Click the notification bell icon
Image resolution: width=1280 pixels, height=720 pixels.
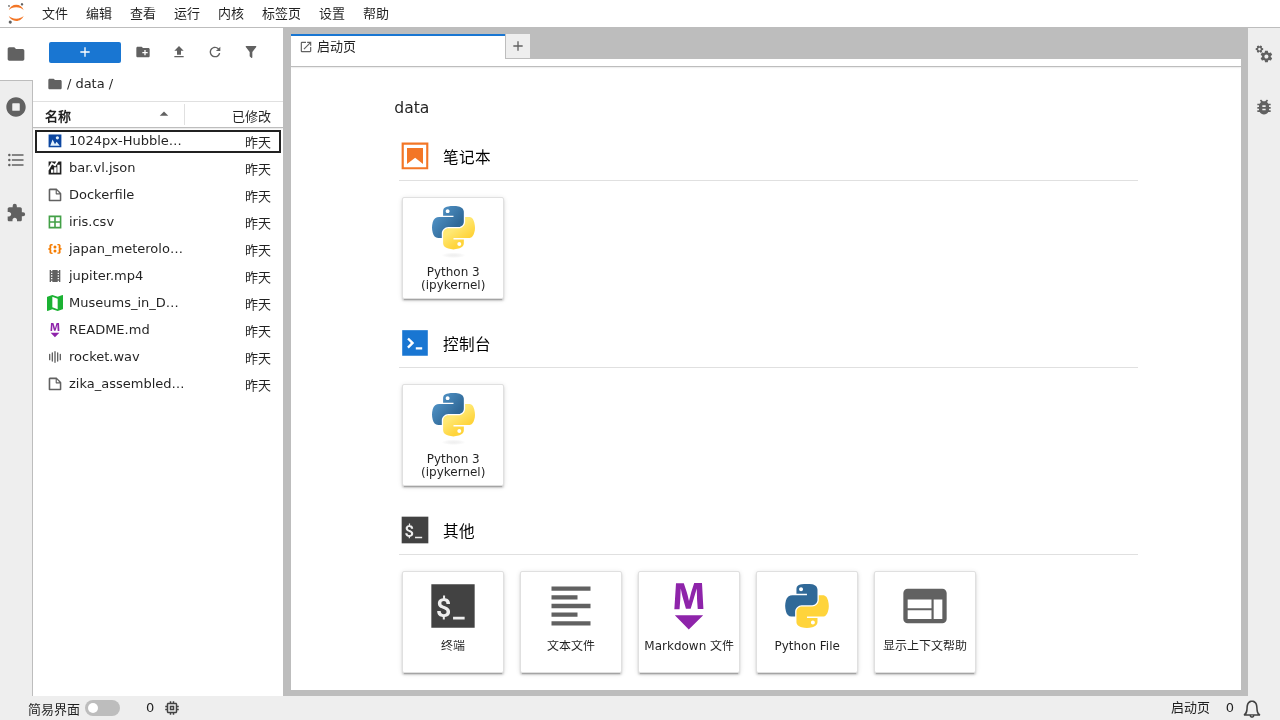1252,708
